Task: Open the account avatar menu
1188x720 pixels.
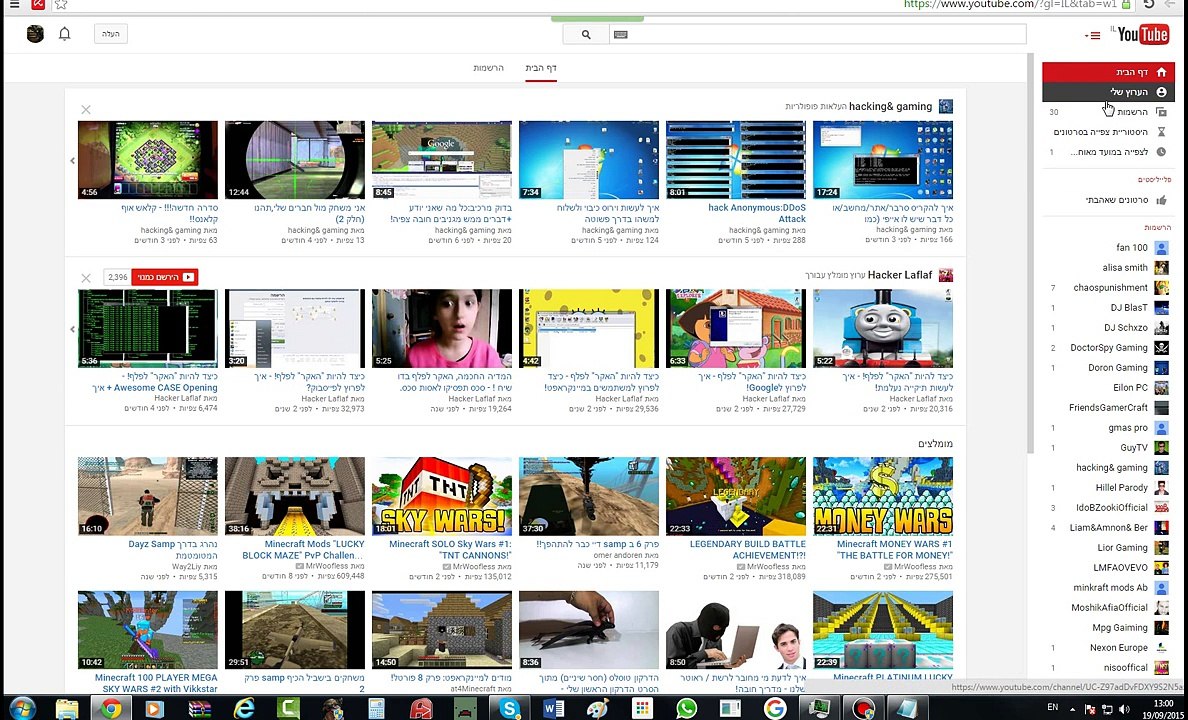Action: (35, 33)
